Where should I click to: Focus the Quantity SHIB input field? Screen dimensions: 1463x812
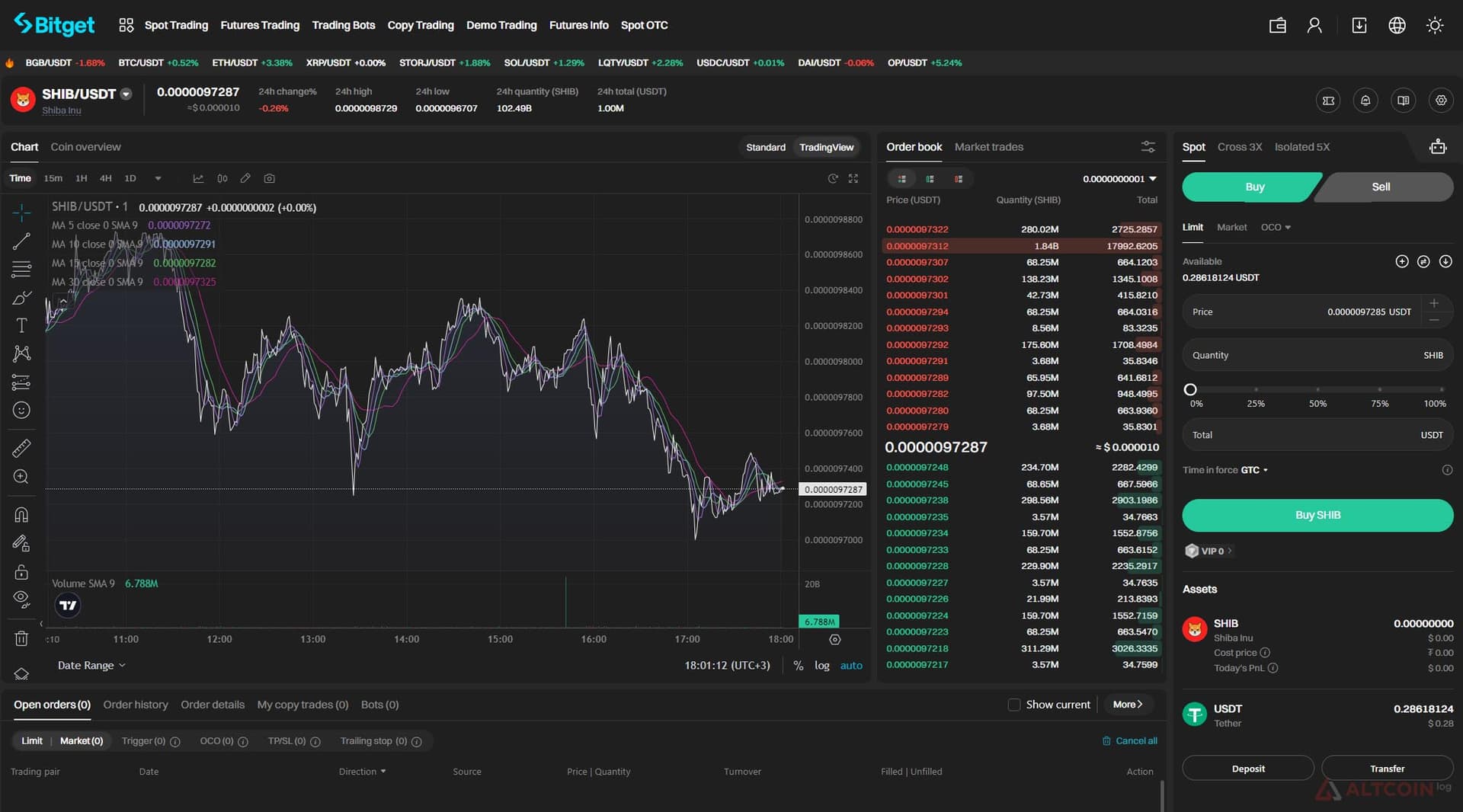1317,355
